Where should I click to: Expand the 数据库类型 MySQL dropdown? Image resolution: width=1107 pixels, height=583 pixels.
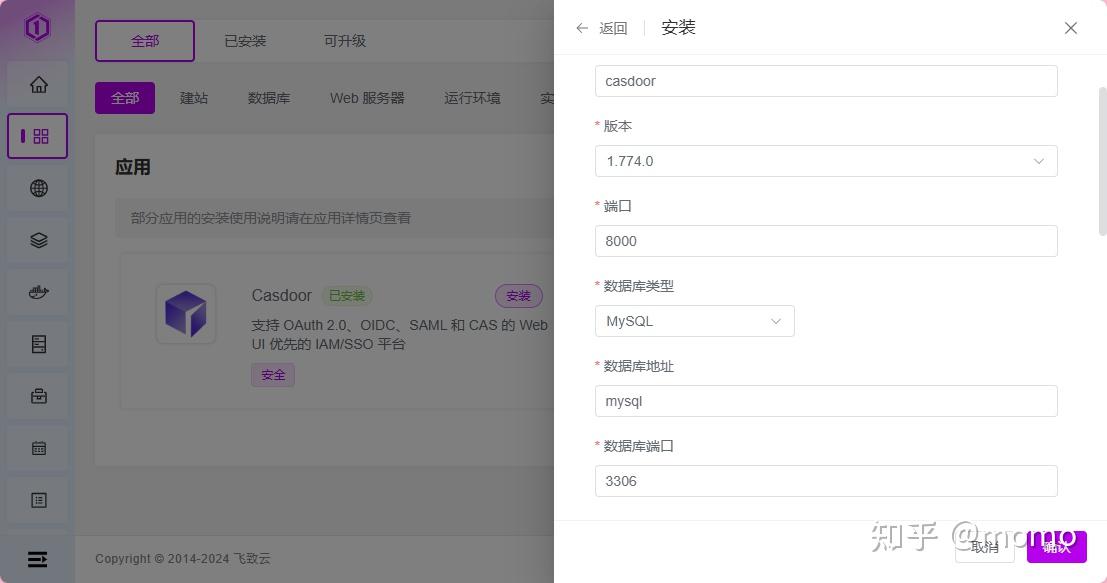tap(694, 321)
